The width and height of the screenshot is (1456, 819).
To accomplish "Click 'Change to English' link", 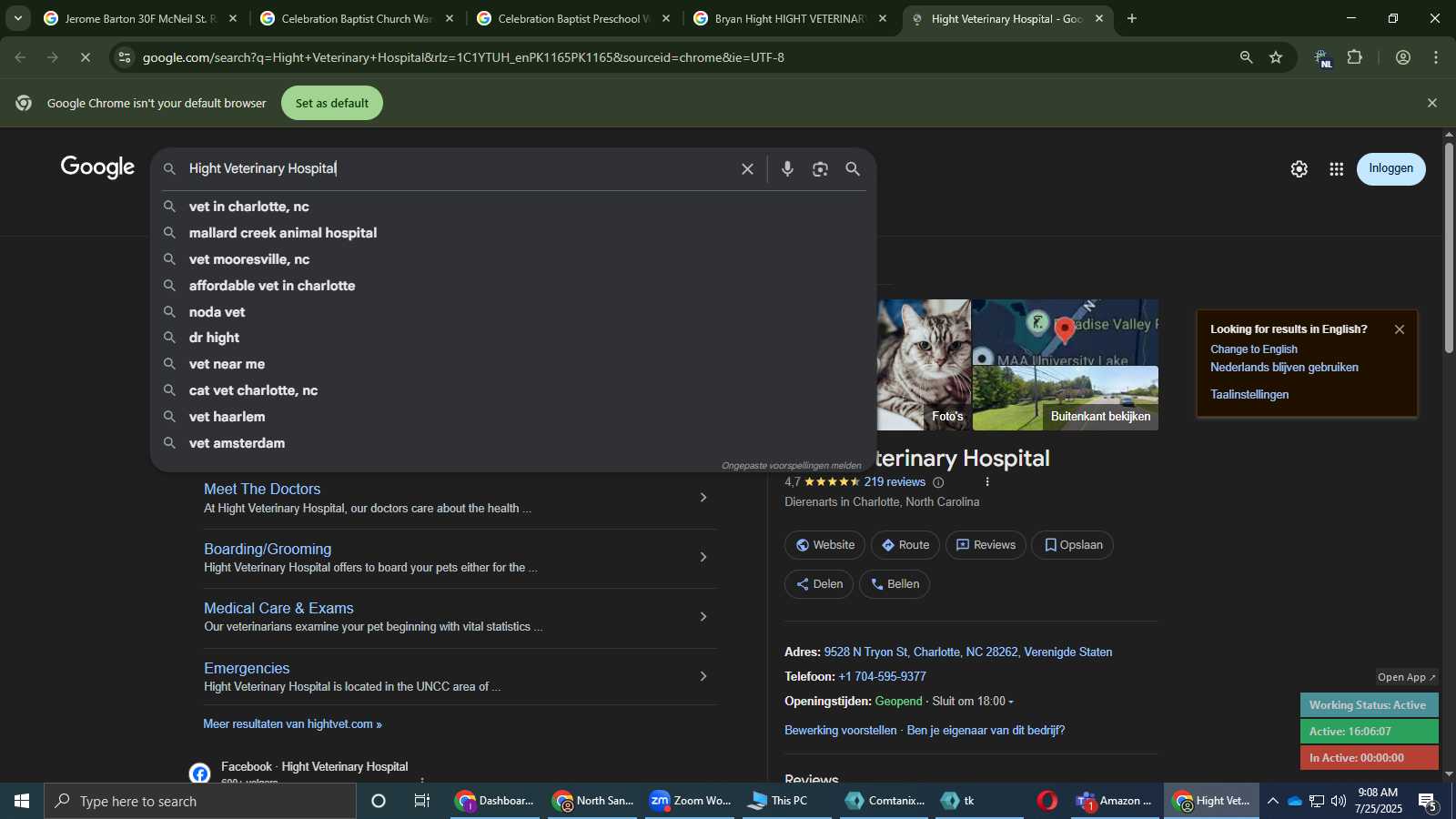I will point(1254,349).
